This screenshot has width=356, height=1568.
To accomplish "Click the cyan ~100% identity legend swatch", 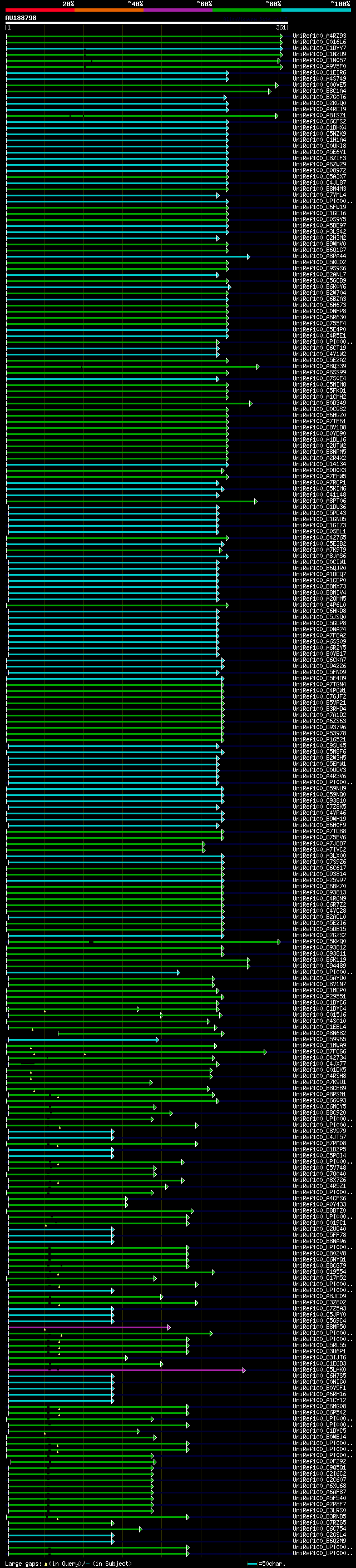I will (x=316, y=10).
